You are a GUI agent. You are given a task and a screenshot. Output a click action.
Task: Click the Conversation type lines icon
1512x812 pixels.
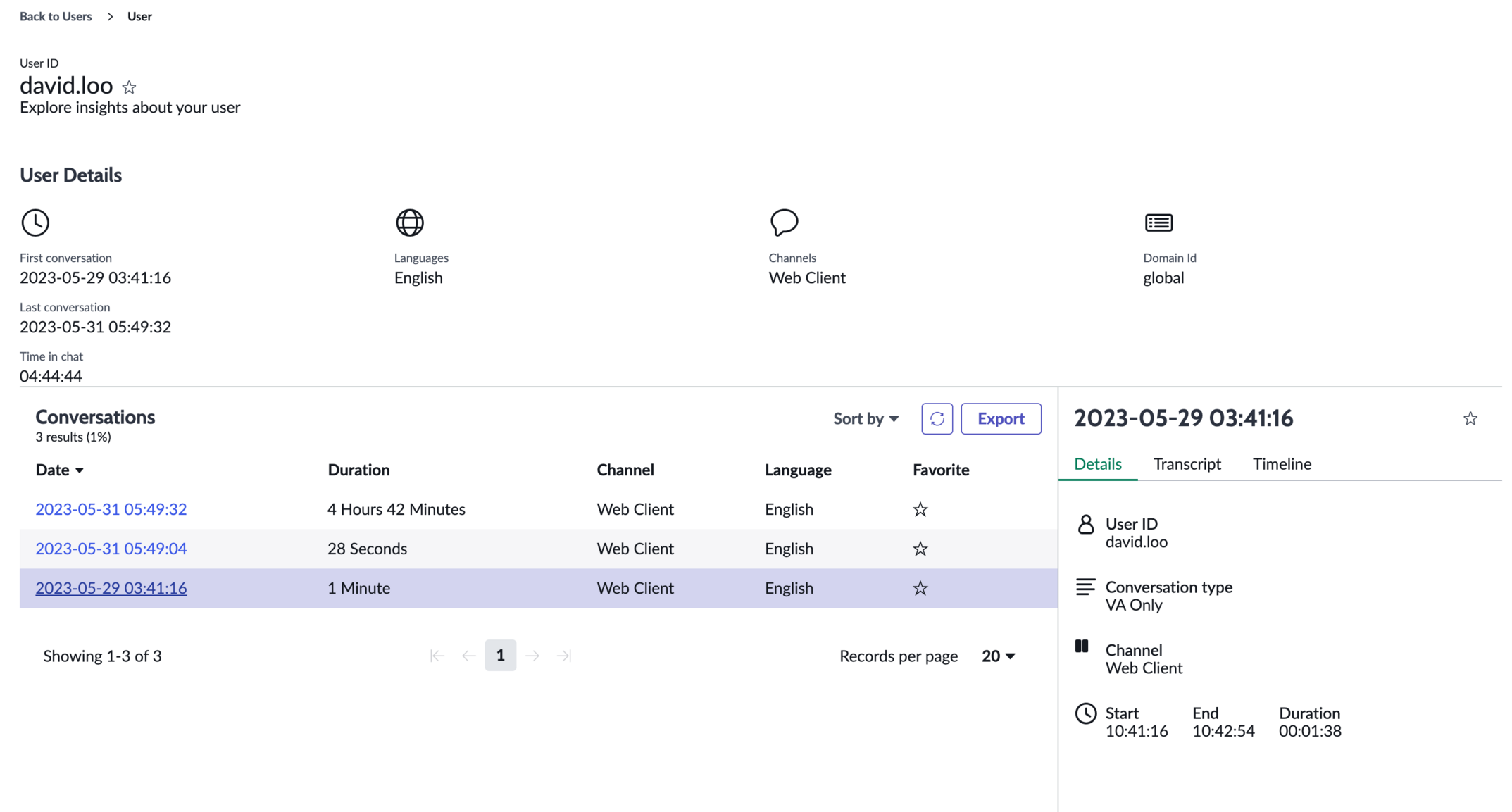1085,587
